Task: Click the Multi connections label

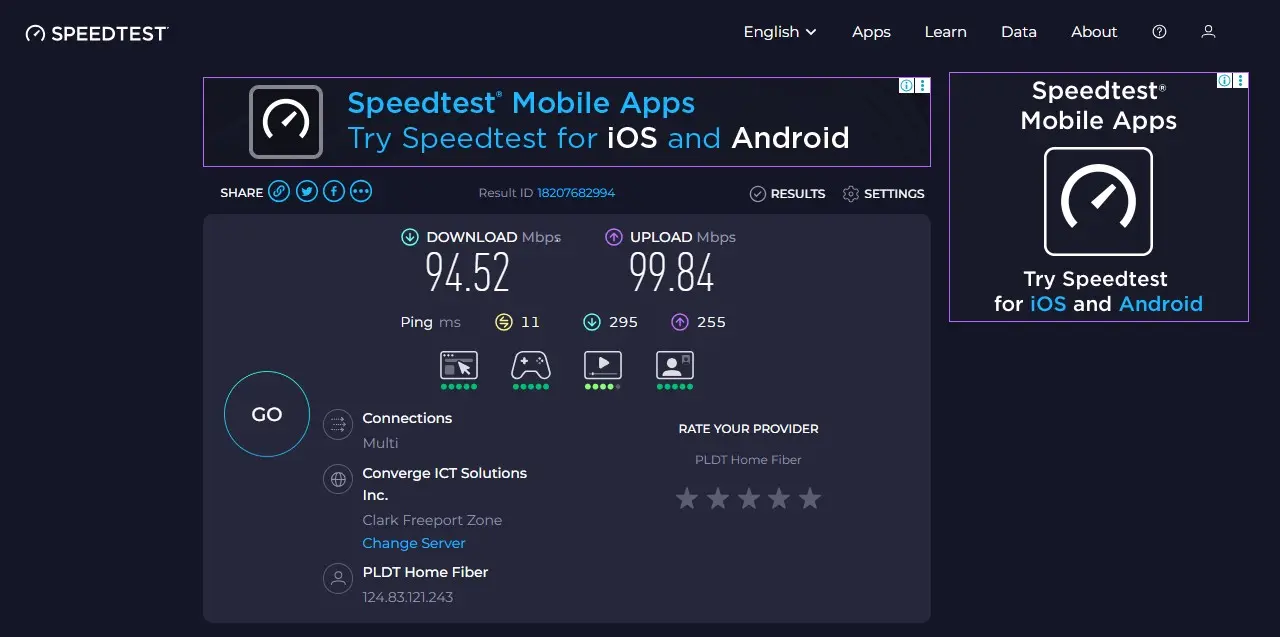Action: (x=380, y=443)
